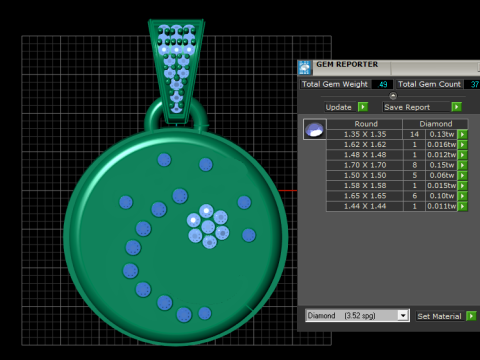Click the Gem Reporter panel icon

pos(304,68)
